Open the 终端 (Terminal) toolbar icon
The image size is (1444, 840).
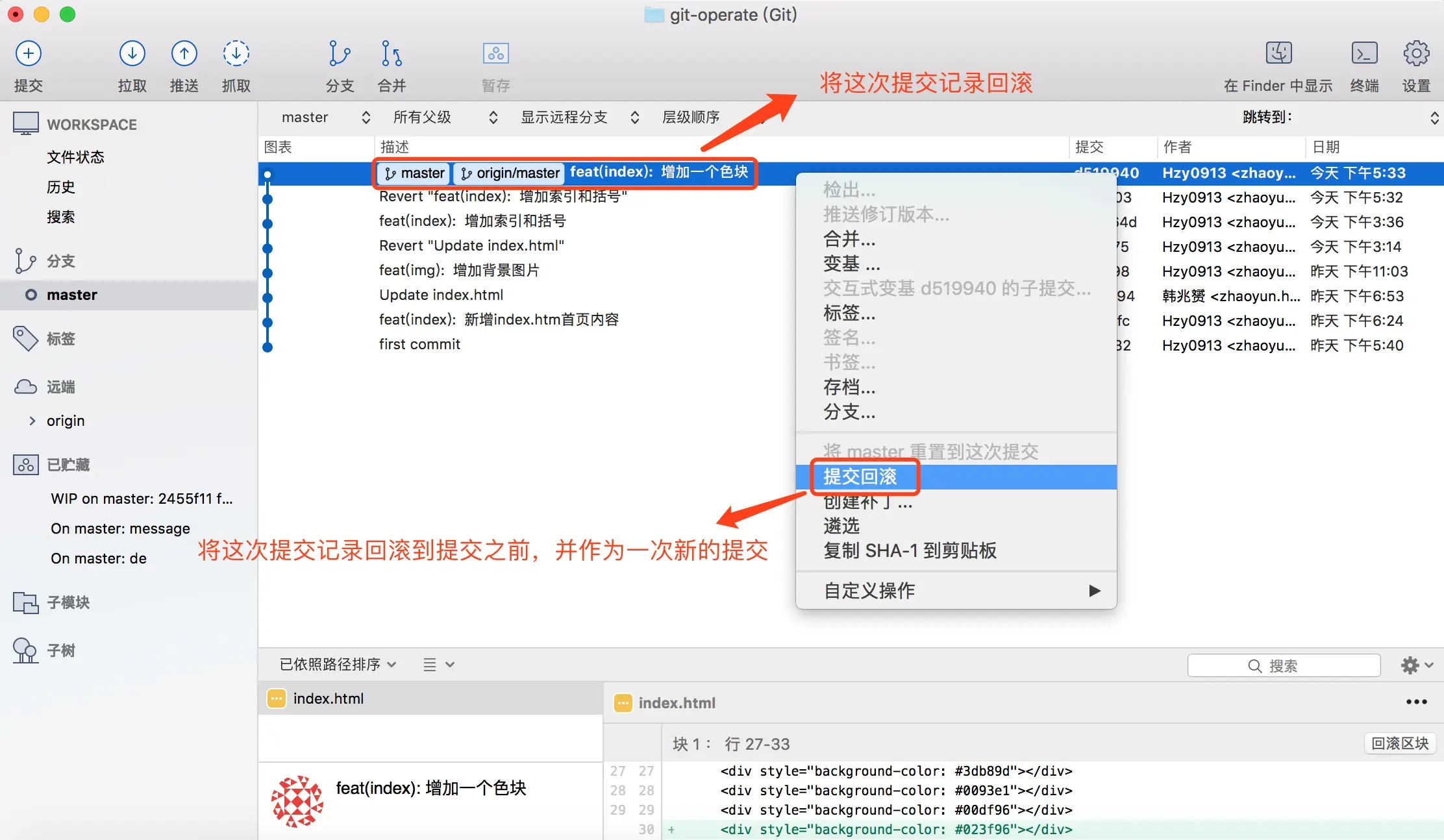[1365, 53]
